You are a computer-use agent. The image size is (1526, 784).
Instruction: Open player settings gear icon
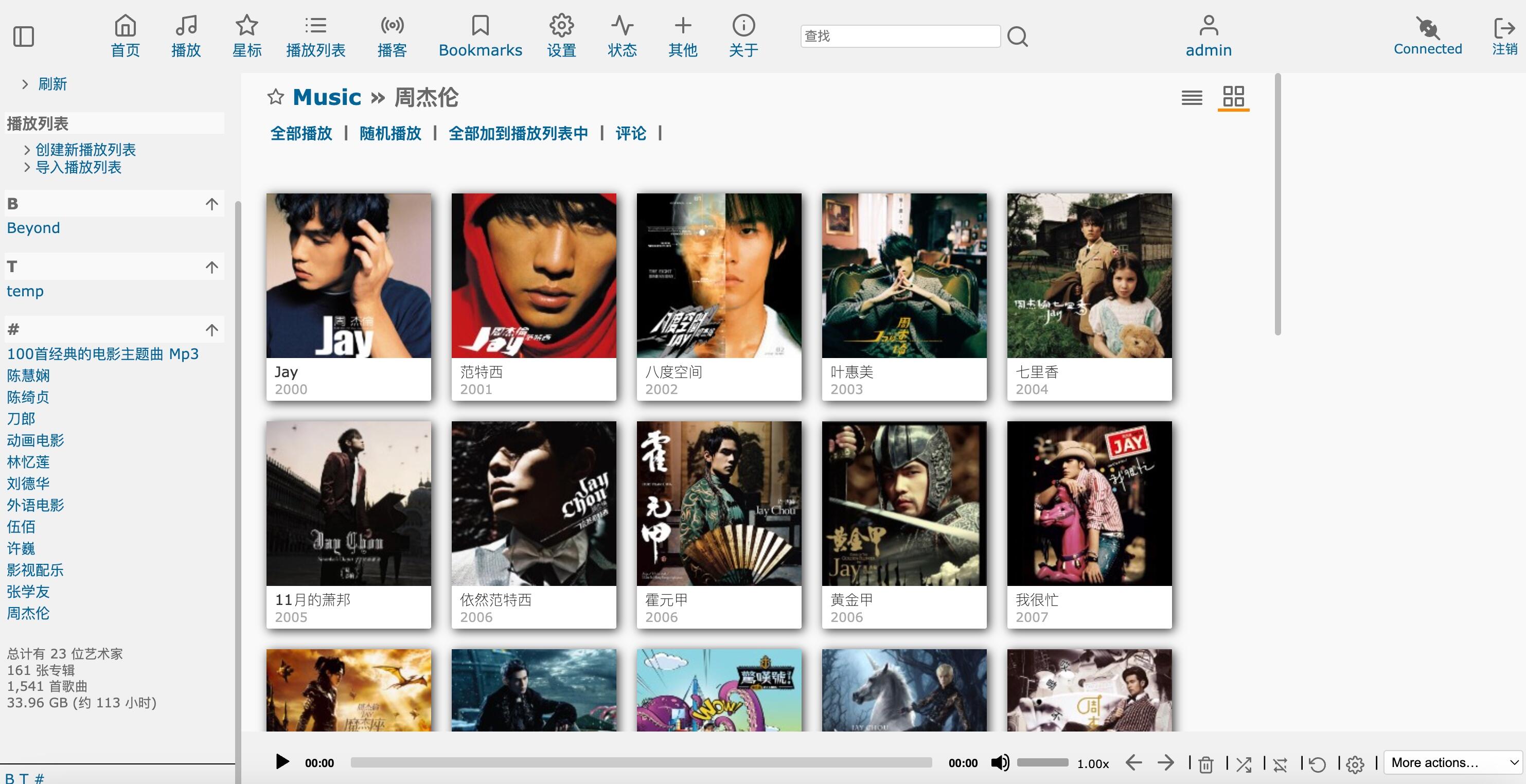point(1355,764)
